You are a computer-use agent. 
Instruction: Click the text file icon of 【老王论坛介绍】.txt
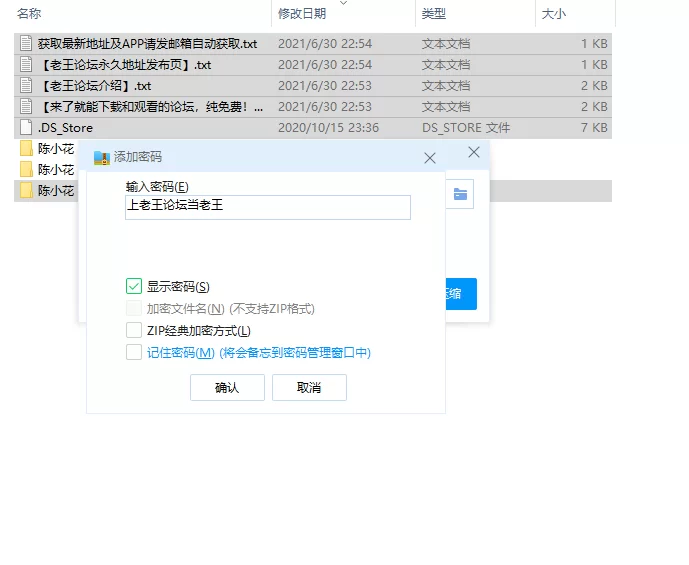coord(26,85)
